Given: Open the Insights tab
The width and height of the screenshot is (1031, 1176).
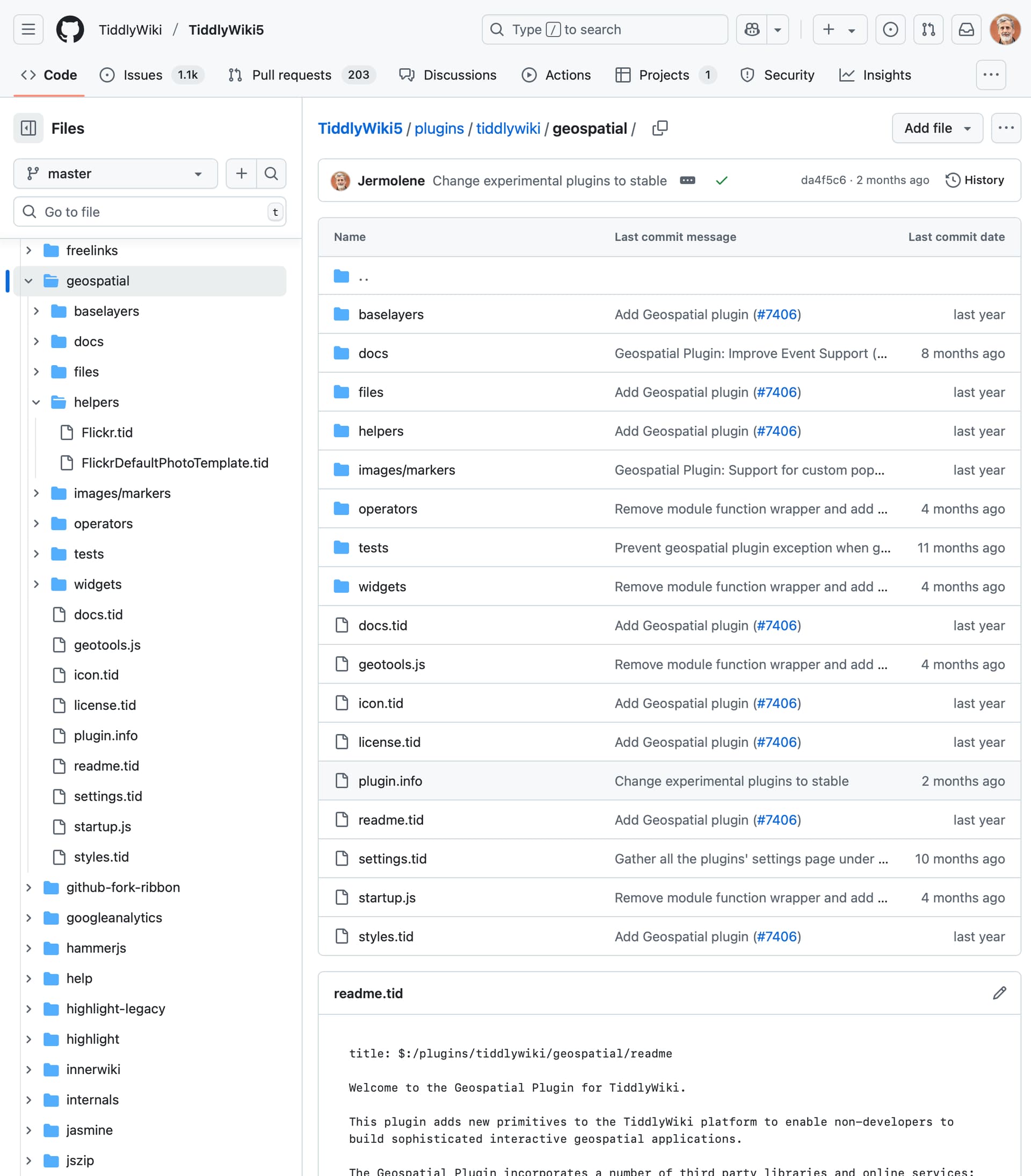Looking at the screenshot, I should [875, 75].
